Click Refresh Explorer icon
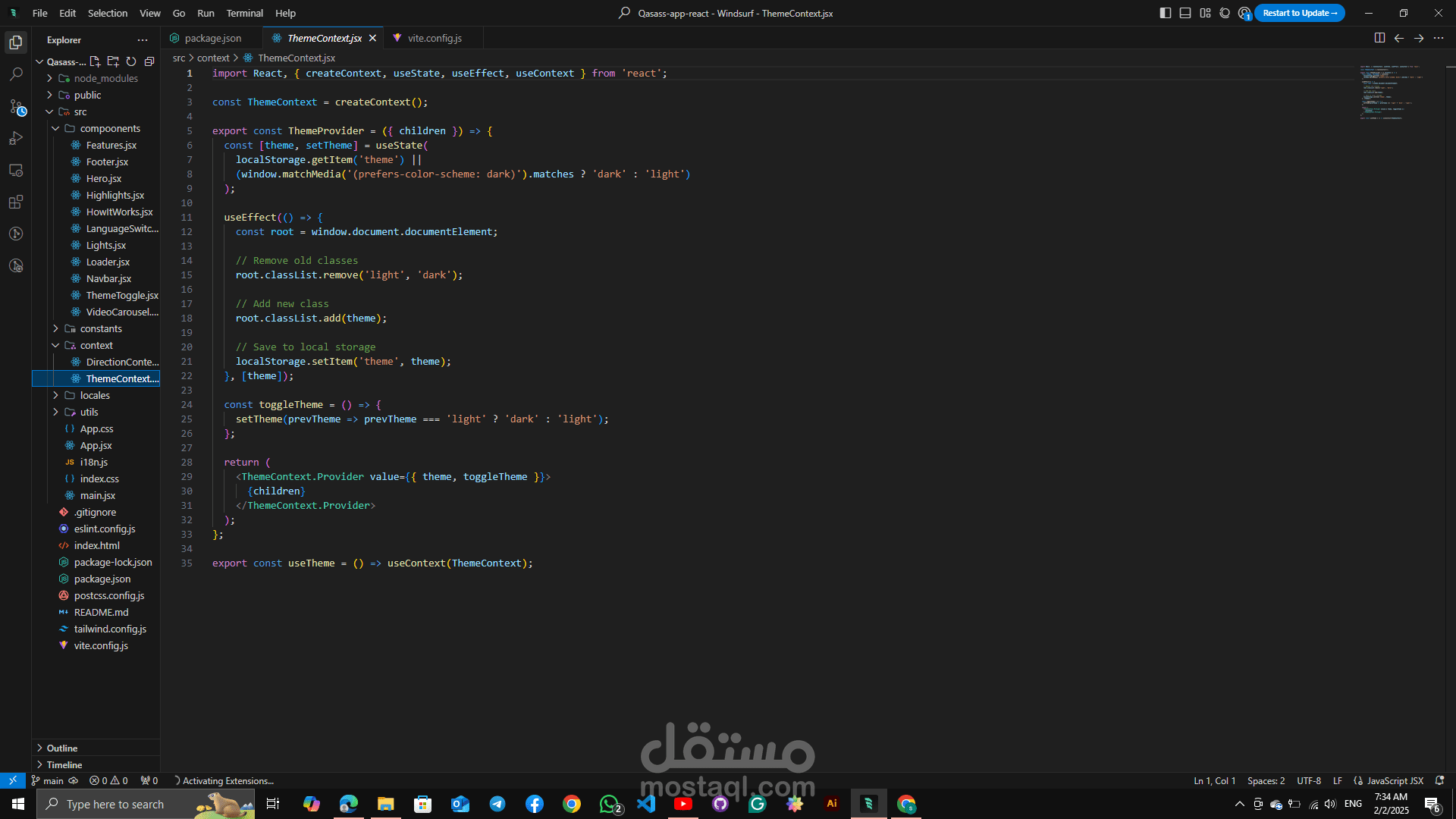The width and height of the screenshot is (1456, 819). [131, 61]
